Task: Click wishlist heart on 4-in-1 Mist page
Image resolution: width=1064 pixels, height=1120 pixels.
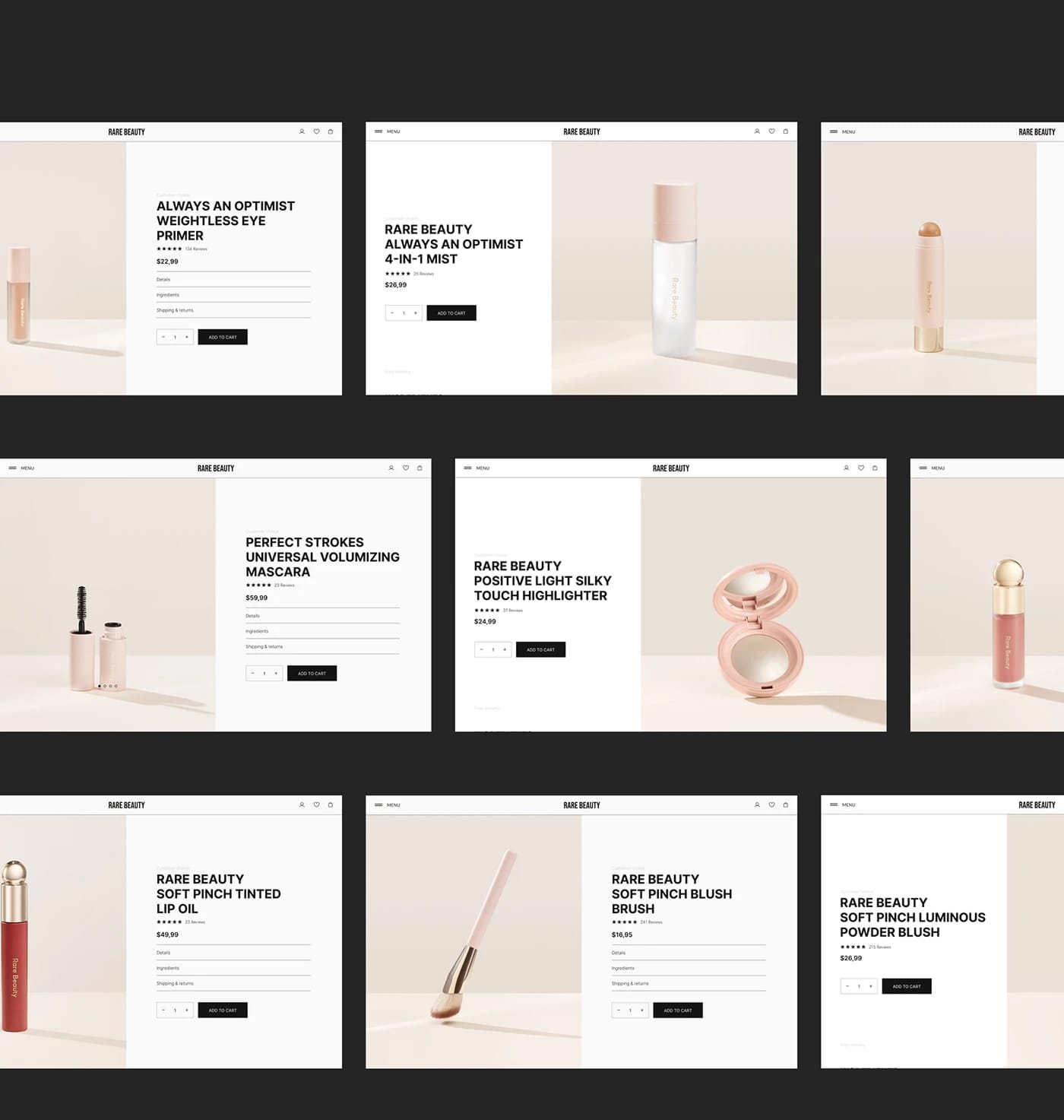Action: tap(771, 132)
